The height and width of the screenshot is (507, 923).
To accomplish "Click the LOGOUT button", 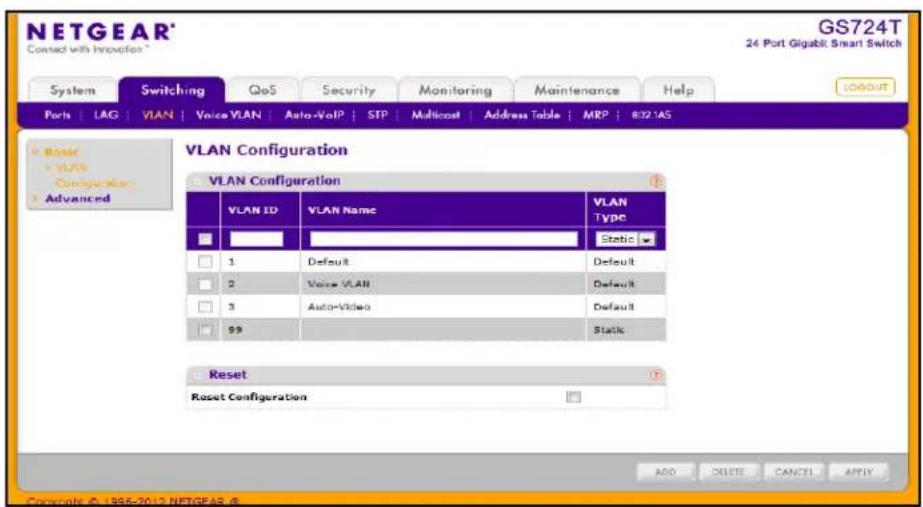I will pyautogui.click(x=865, y=87).
